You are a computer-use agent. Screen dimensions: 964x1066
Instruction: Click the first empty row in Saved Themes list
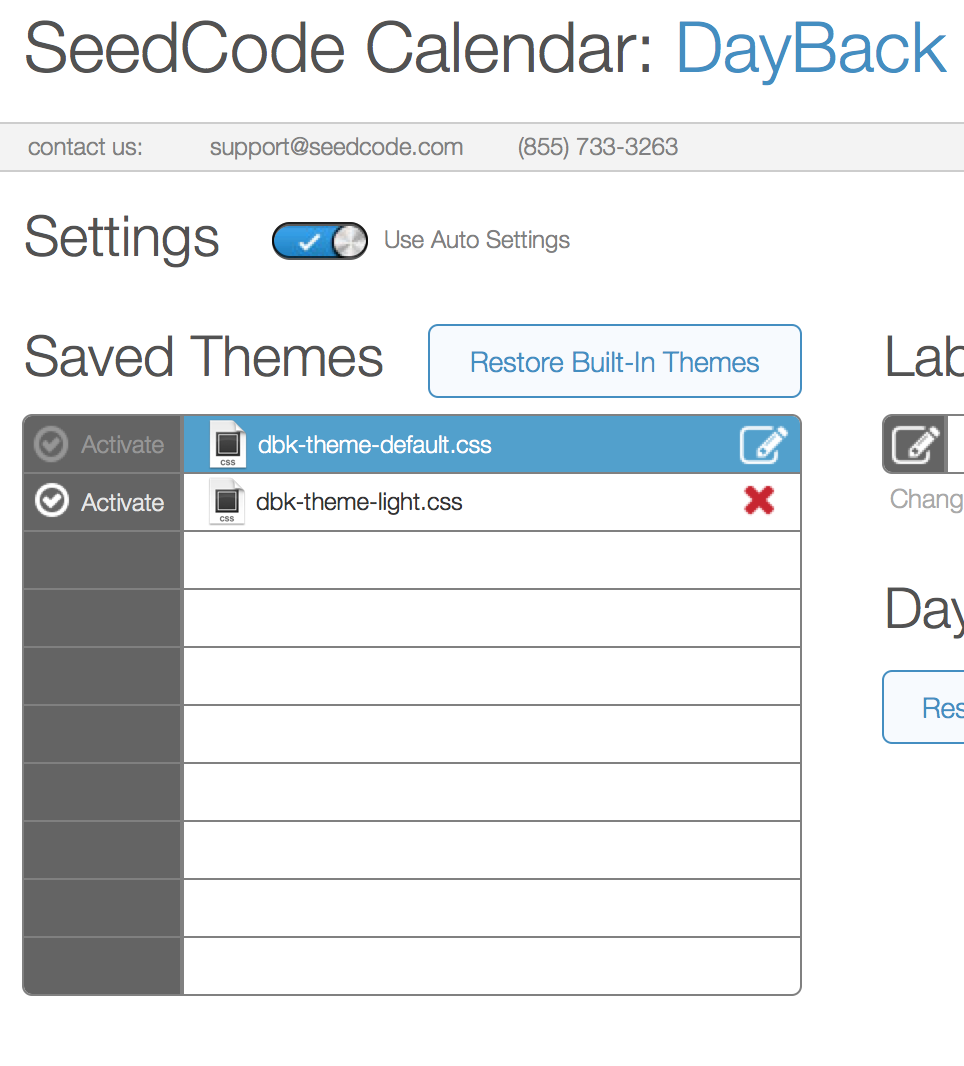(x=492, y=560)
